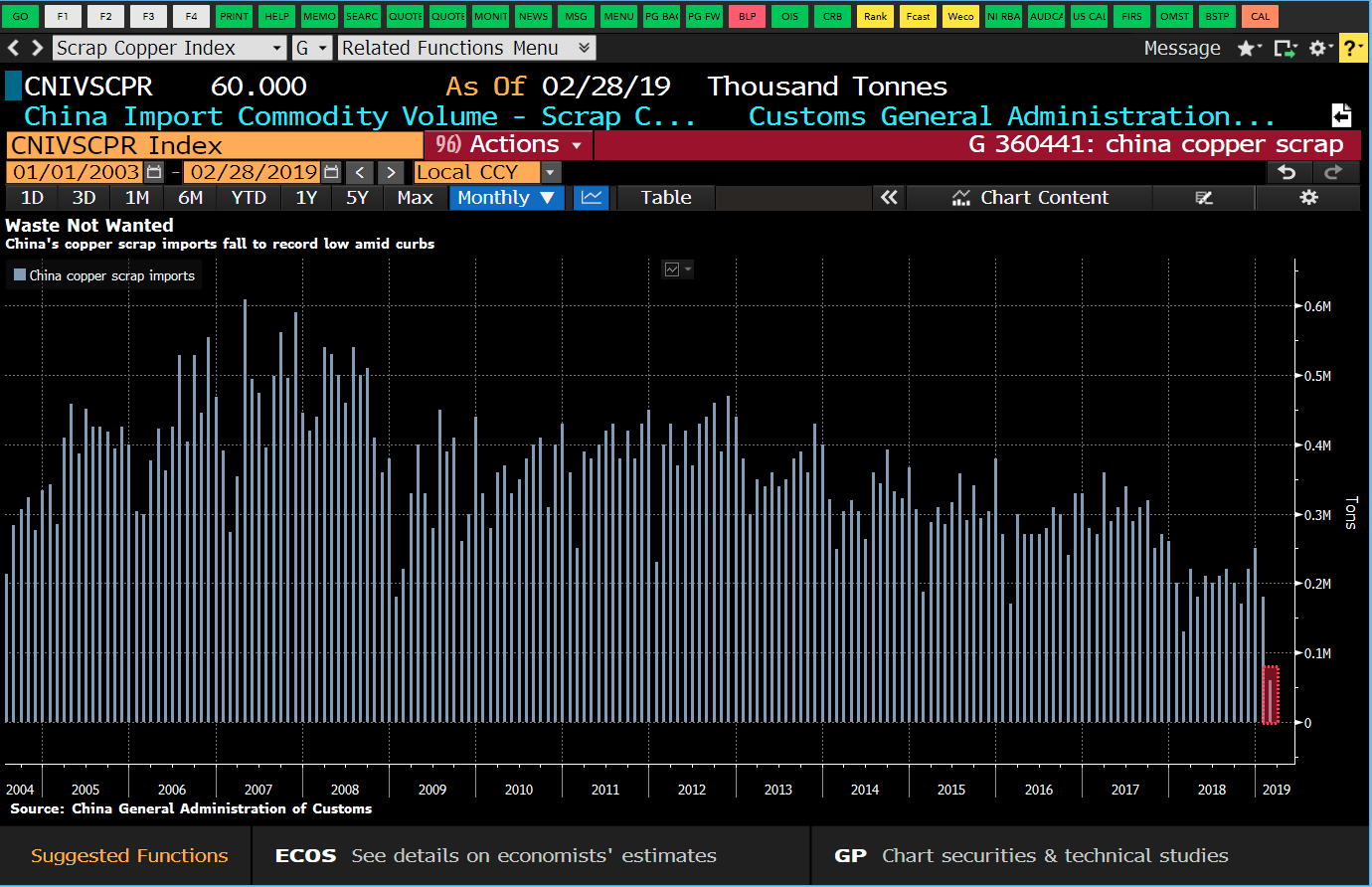
Task: Shift date range forward with right arrow
Action: coord(391,172)
